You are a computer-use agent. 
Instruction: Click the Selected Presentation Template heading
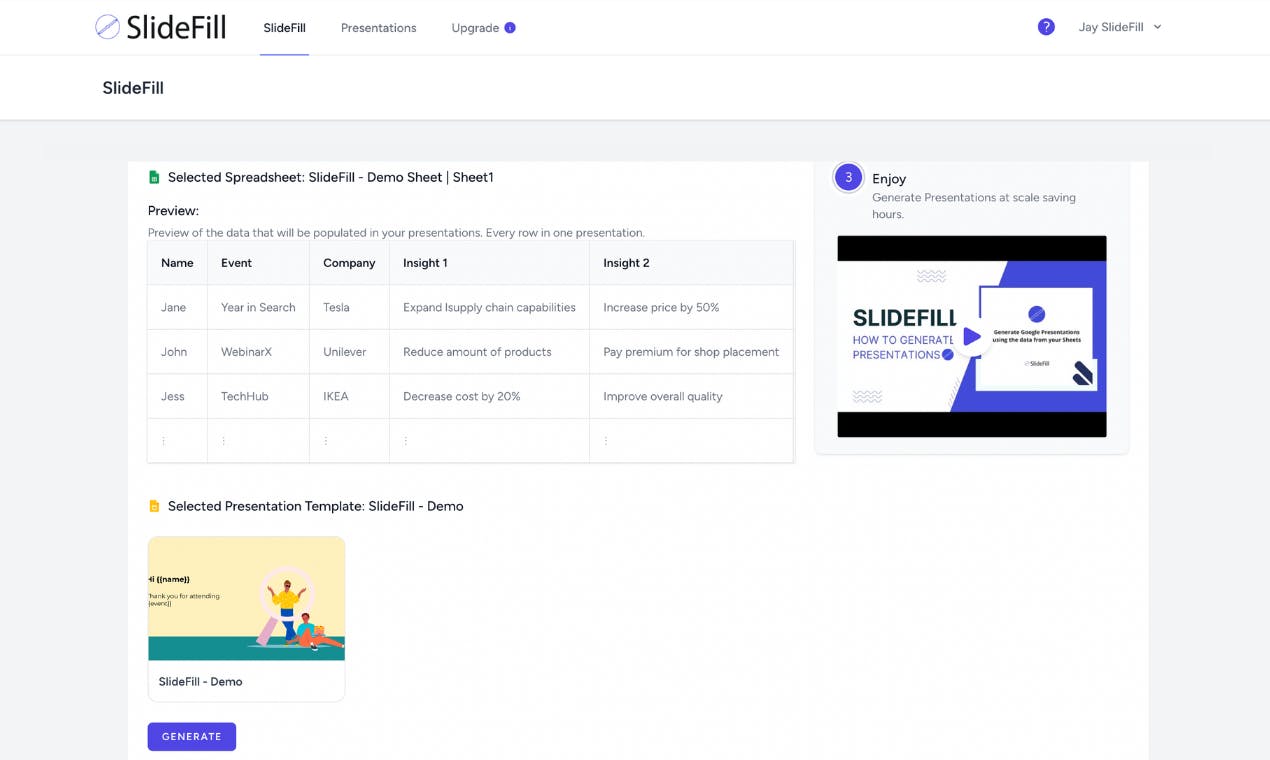315,506
